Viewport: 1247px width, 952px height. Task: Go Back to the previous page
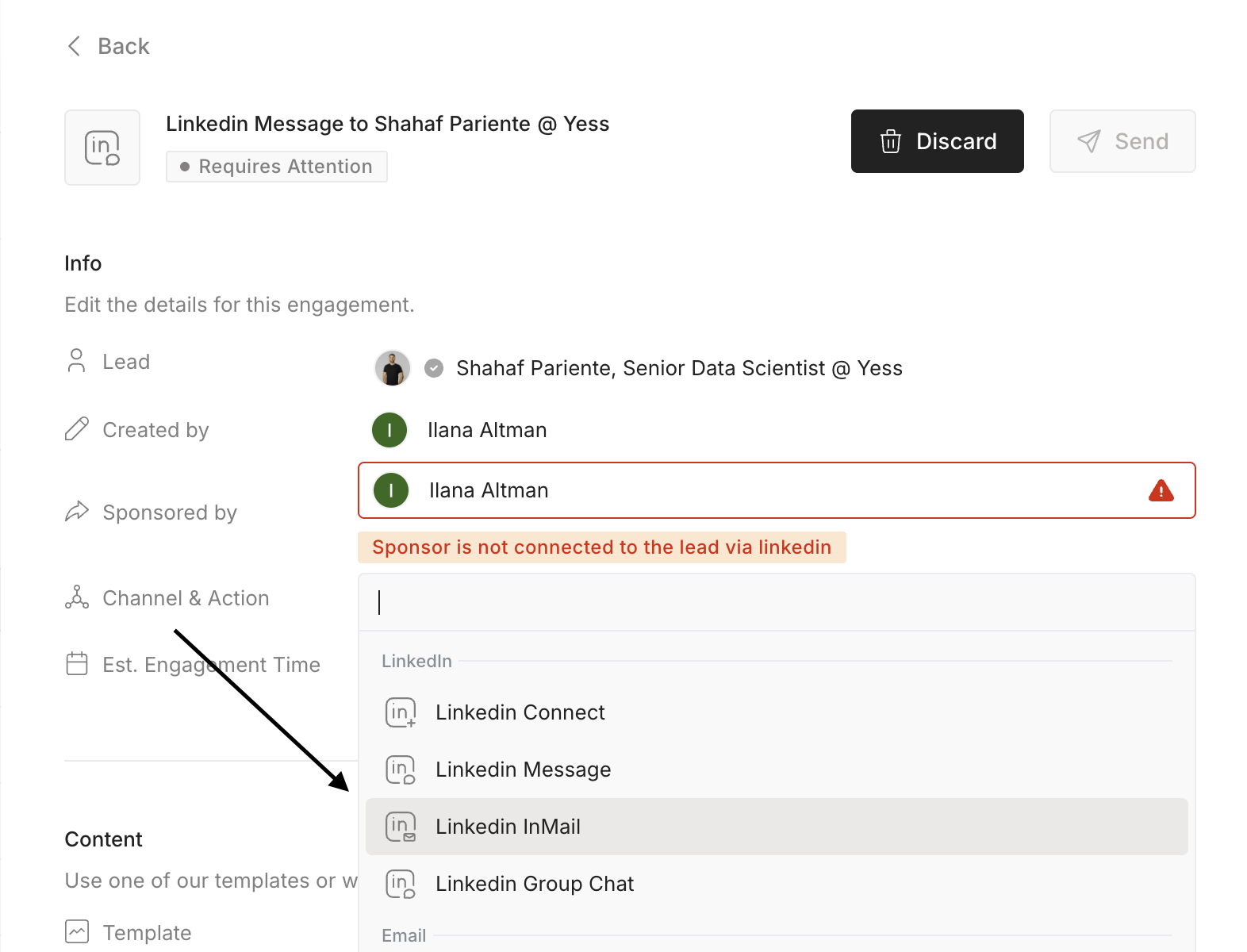pyautogui.click(x=123, y=46)
